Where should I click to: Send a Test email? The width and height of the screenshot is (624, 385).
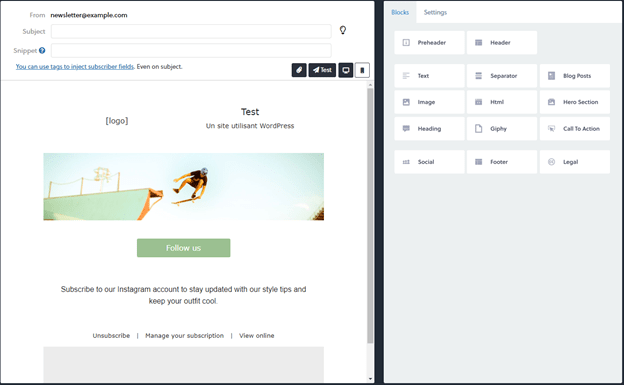tap(322, 70)
